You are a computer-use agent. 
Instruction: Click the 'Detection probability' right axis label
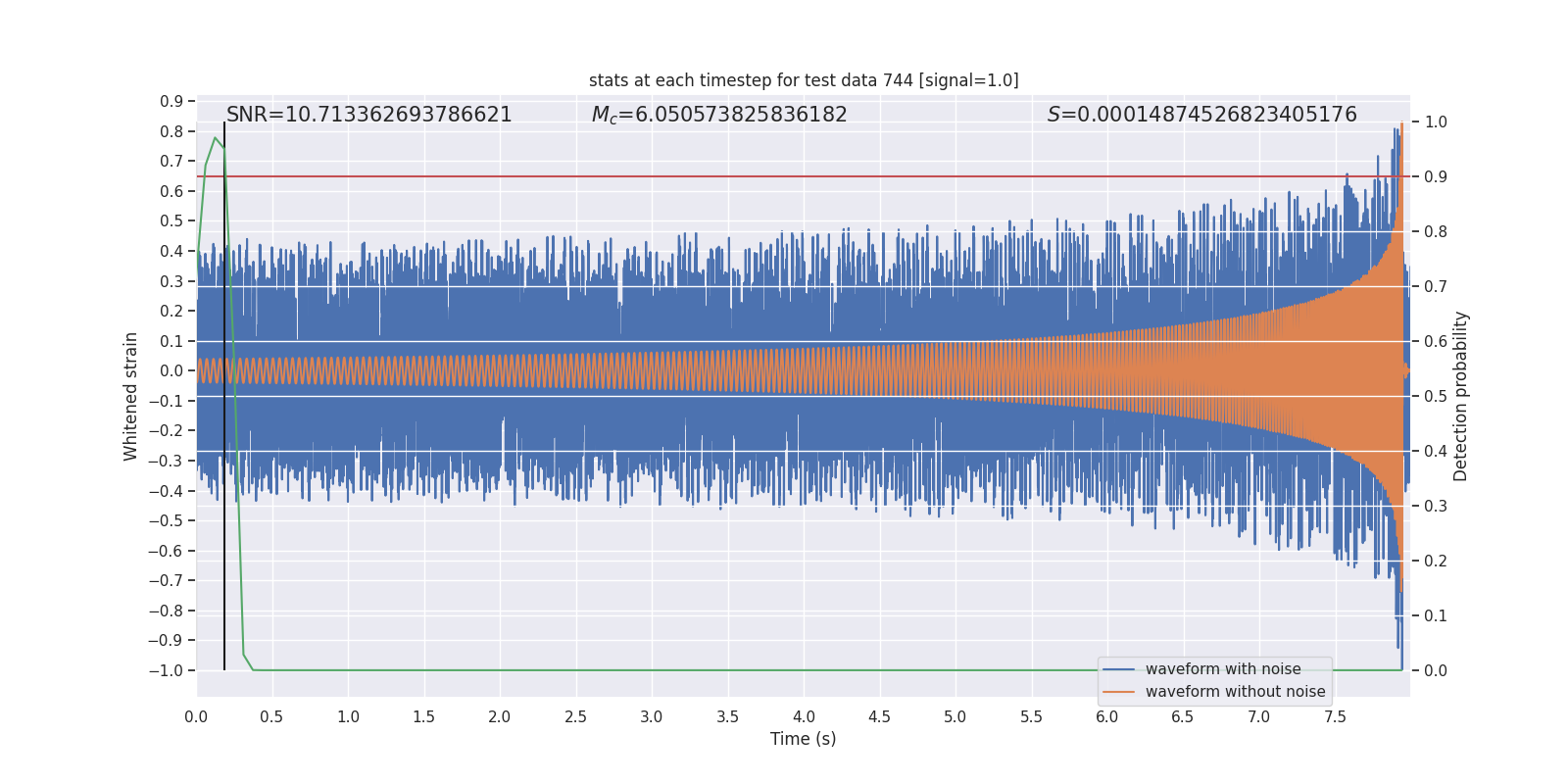coord(1461,396)
